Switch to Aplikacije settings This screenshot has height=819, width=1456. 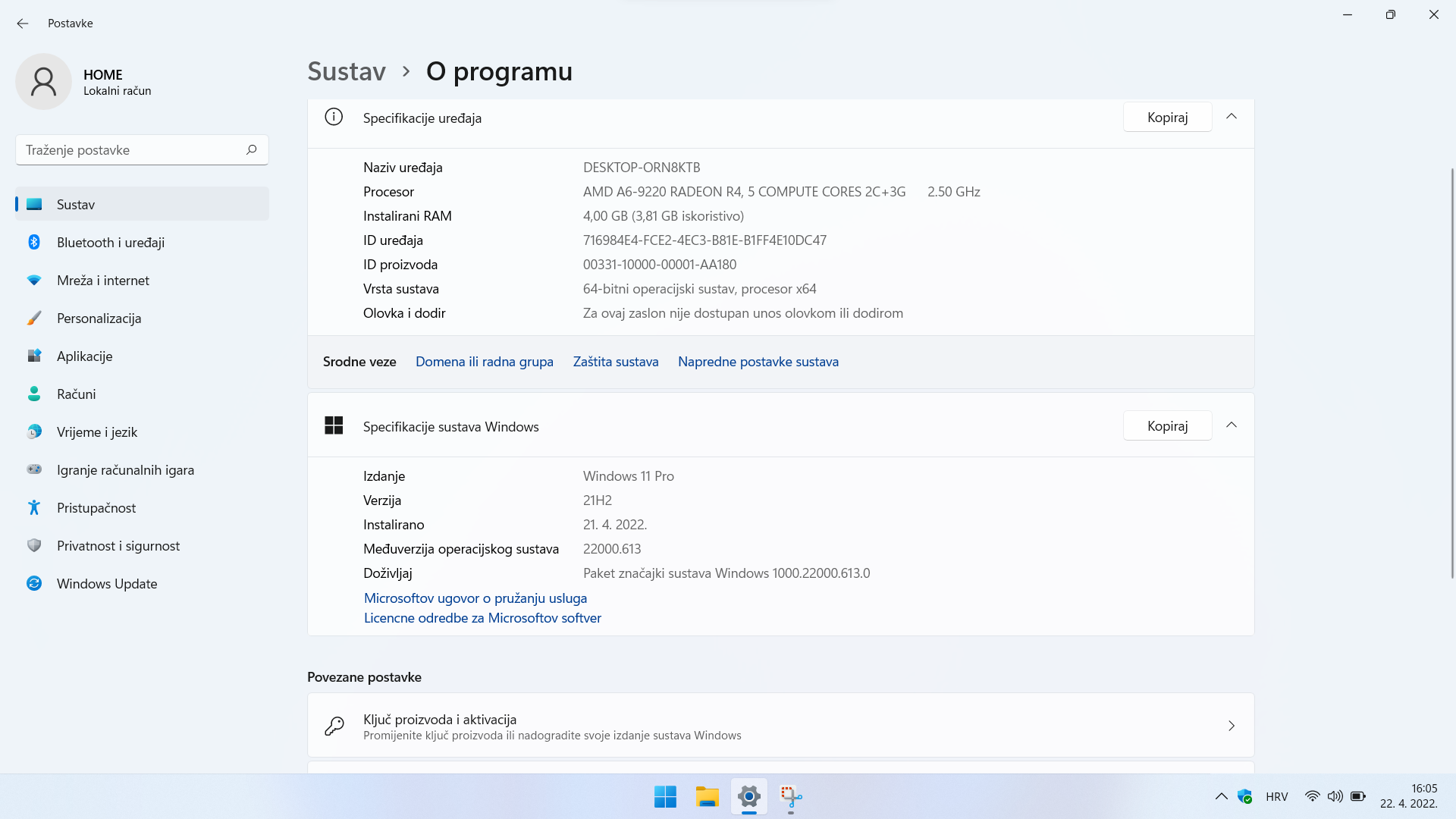pyautogui.click(x=142, y=356)
